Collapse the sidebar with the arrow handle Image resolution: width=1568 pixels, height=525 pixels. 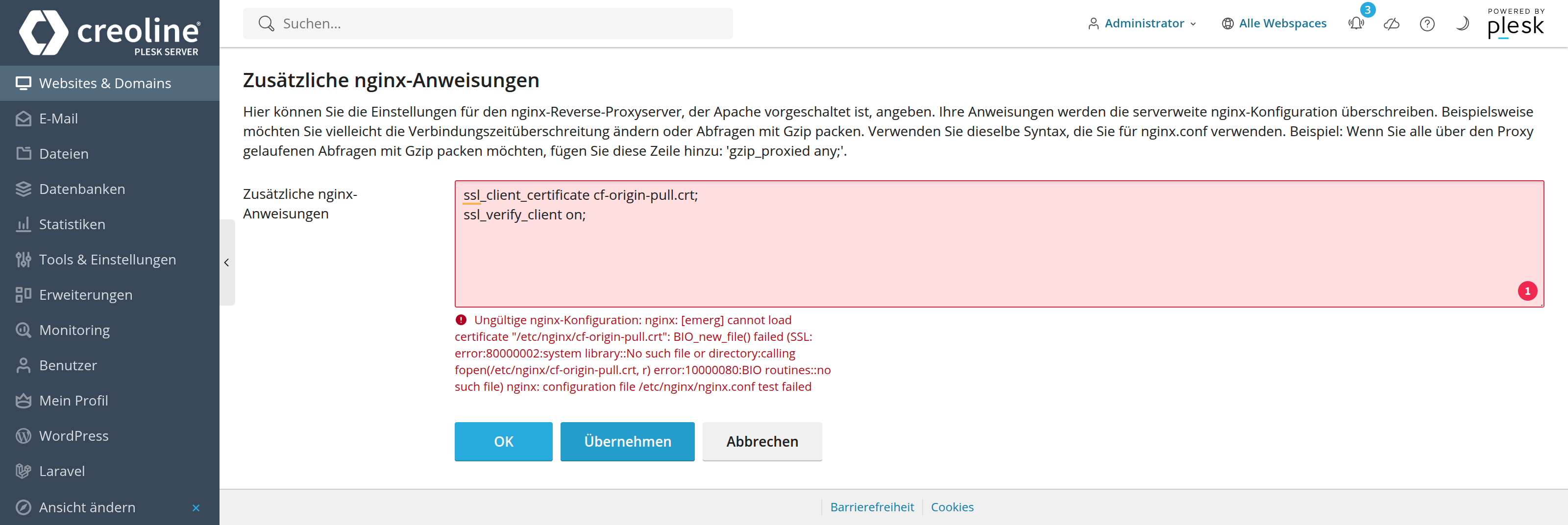coord(226,262)
